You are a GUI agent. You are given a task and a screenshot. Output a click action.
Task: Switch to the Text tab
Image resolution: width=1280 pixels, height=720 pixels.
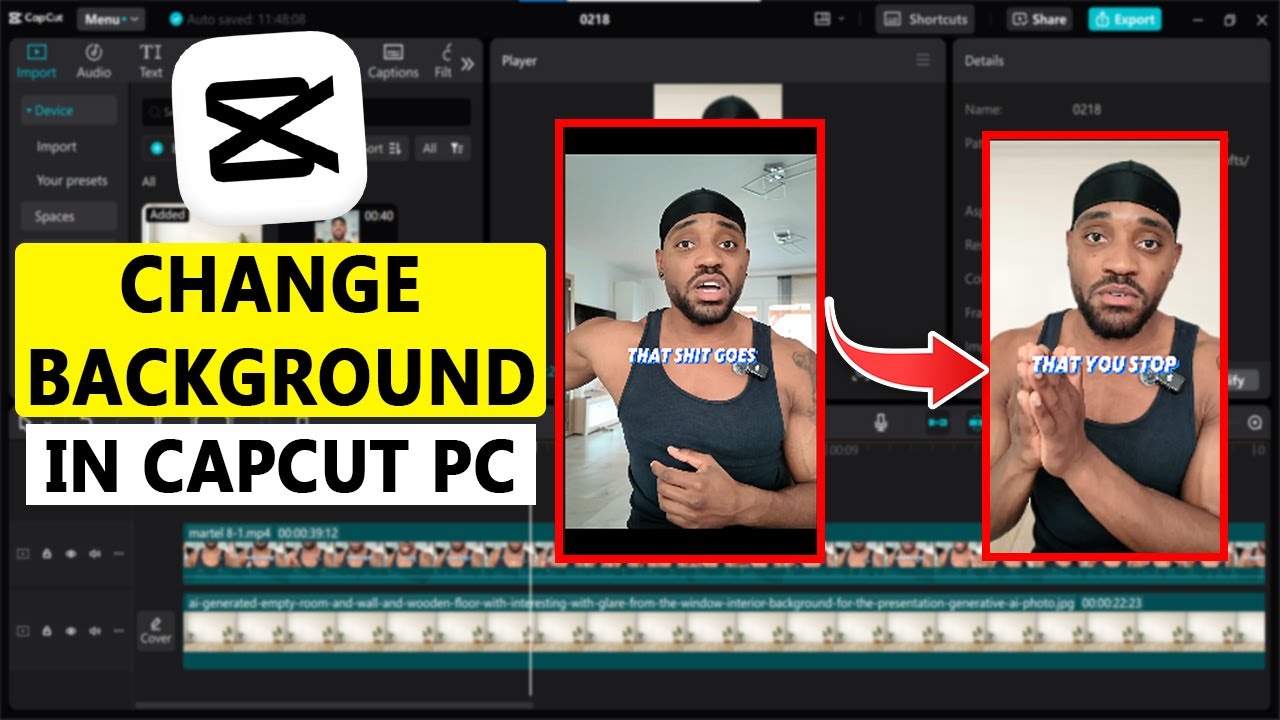pos(150,60)
